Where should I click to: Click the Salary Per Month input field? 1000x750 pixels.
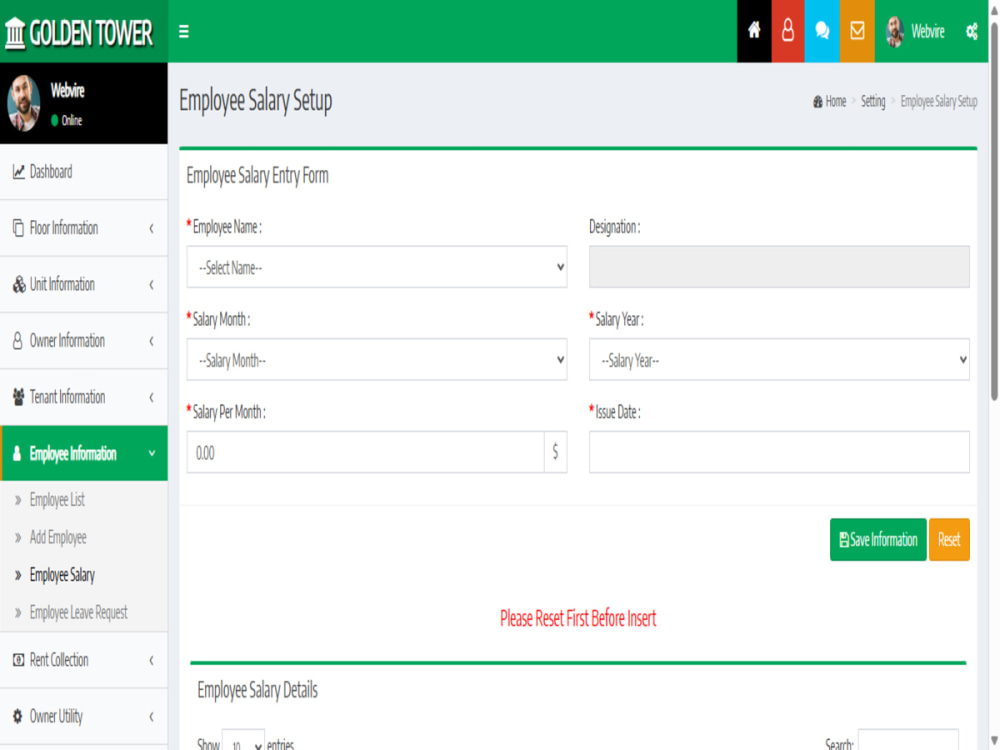[x=365, y=452]
